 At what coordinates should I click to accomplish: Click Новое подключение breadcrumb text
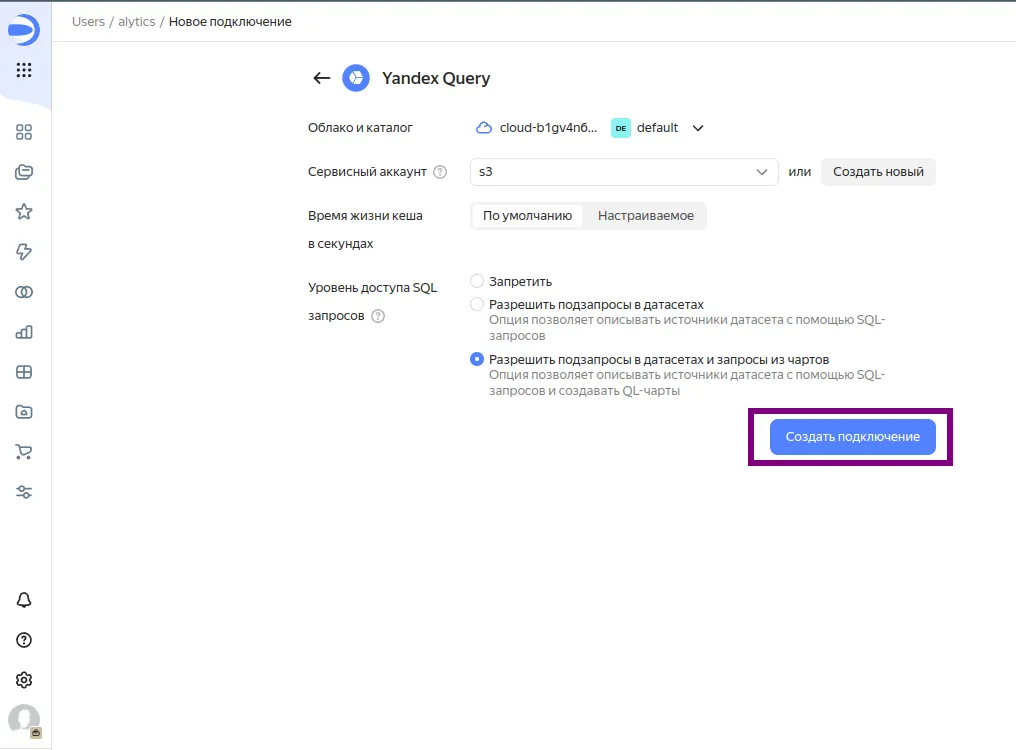click(230, 21)
